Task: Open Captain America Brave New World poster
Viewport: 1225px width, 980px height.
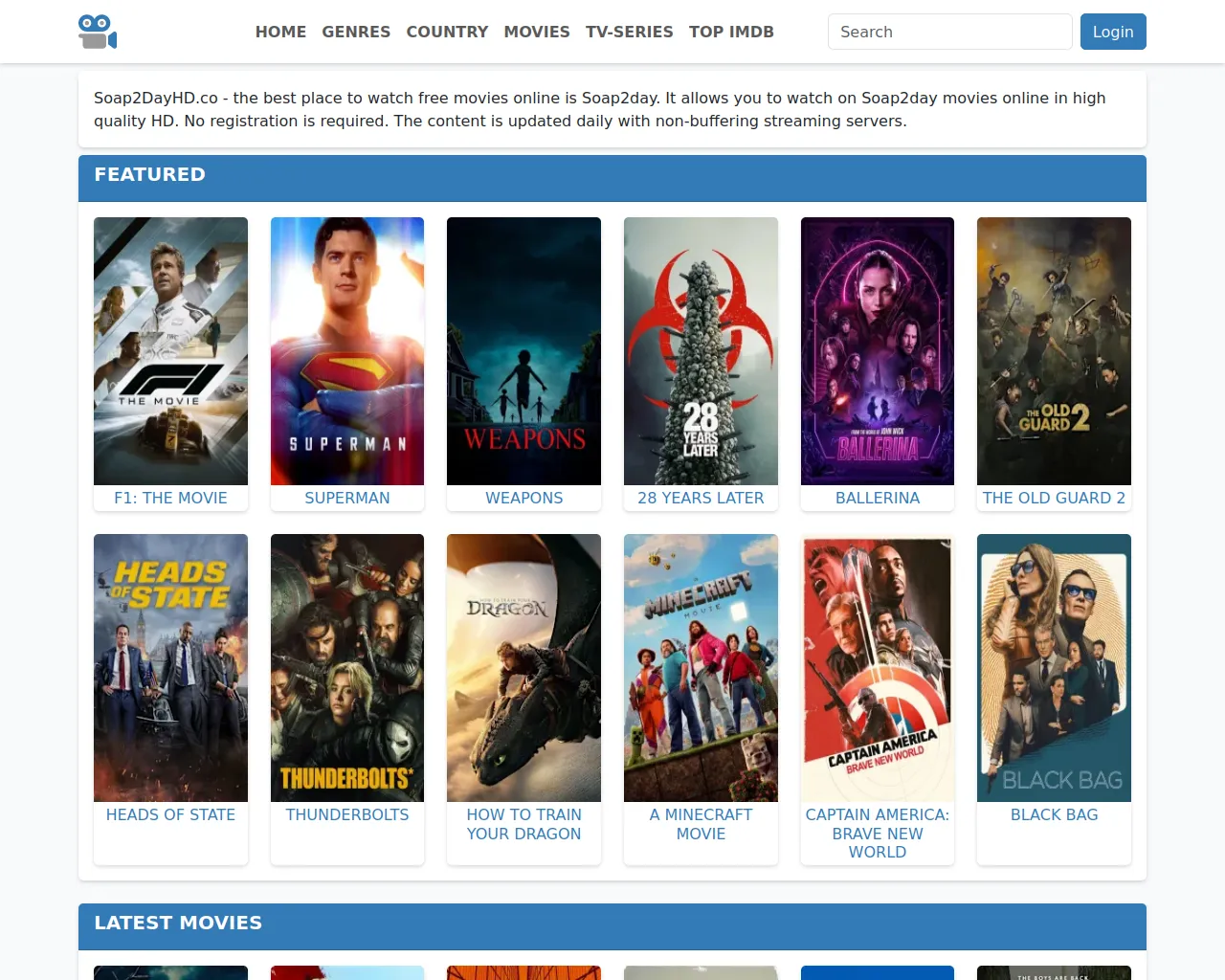Action: tap(878, 668)
